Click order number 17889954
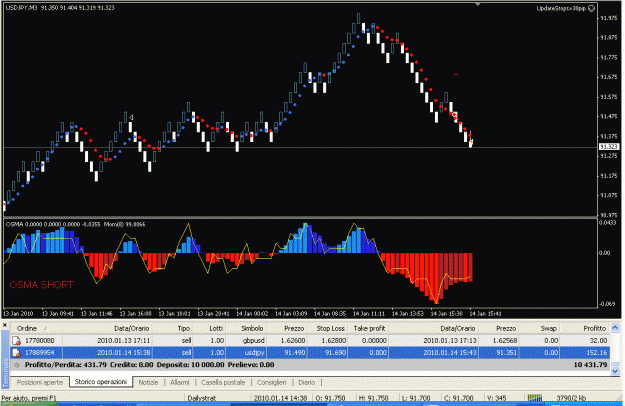The width and height of the screenshot is (625, 406). click(x=40, y=353)
